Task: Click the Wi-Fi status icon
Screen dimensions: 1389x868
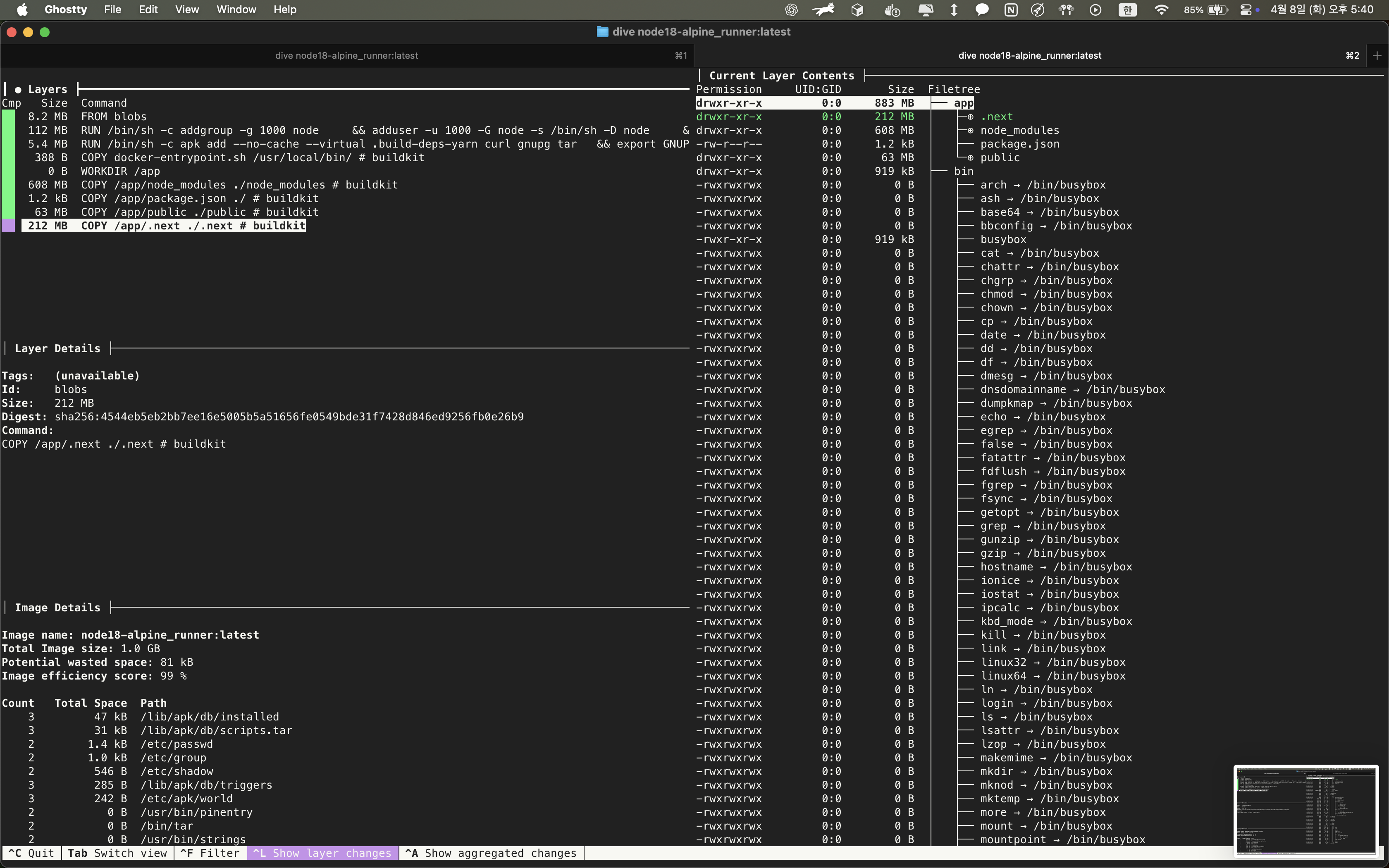Action: tap(1161, 10)
